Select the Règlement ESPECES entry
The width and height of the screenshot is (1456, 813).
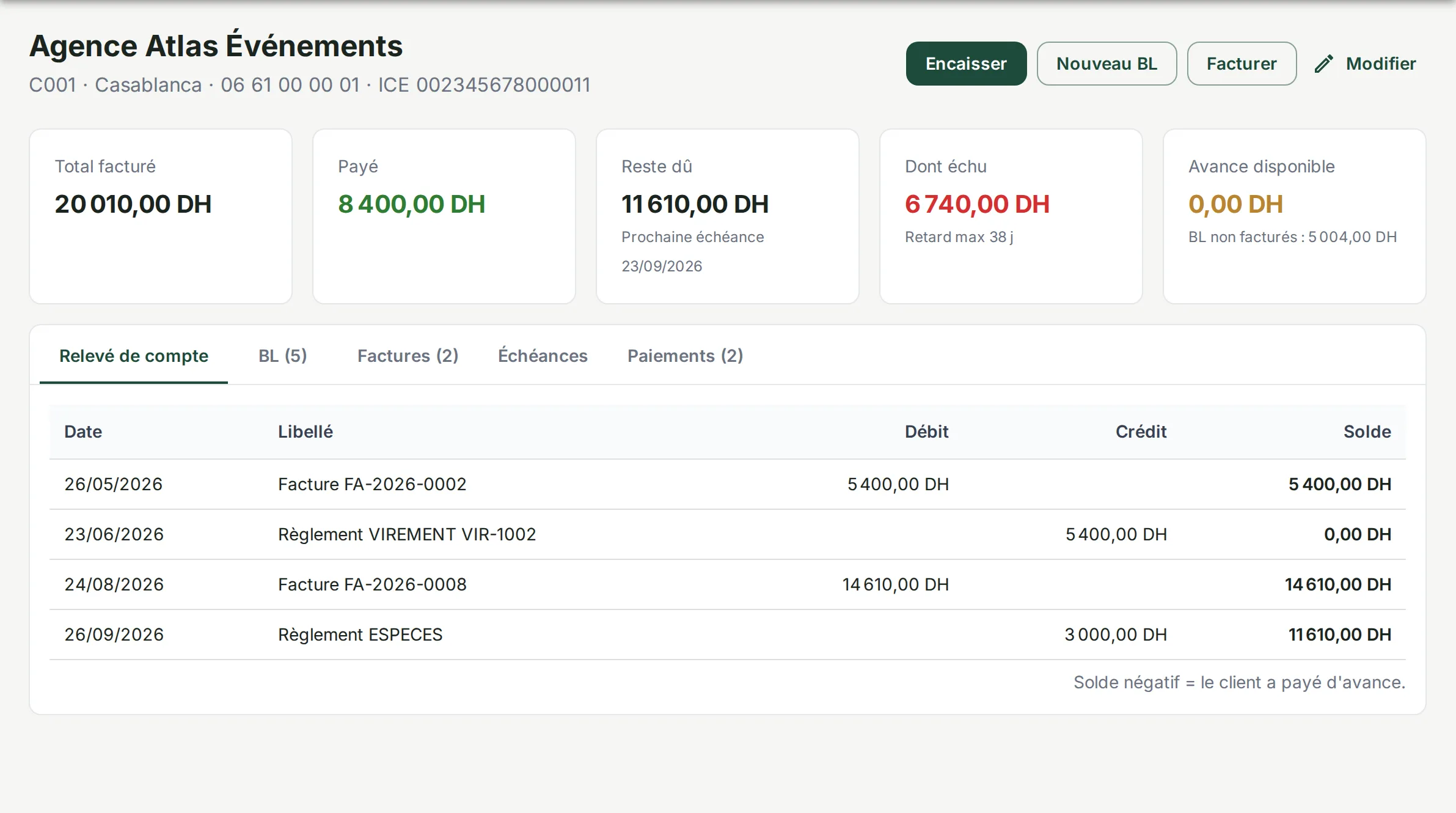coord(360,635)
